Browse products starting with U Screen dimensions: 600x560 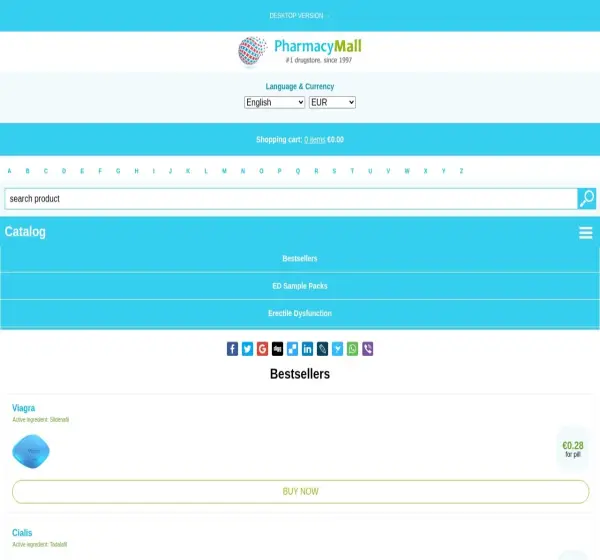(x=370, y=171)
